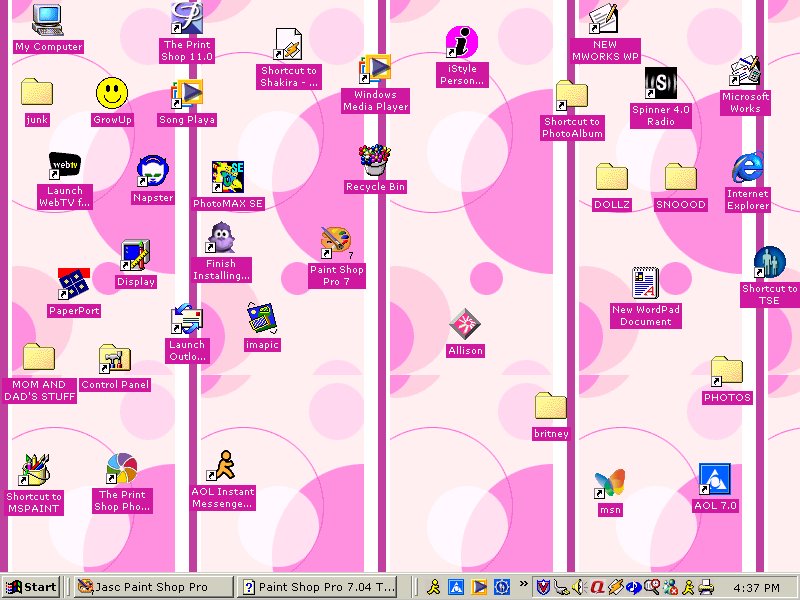Select the Control Panel shortcut
800x600 pixels.
tap(114, 359)
